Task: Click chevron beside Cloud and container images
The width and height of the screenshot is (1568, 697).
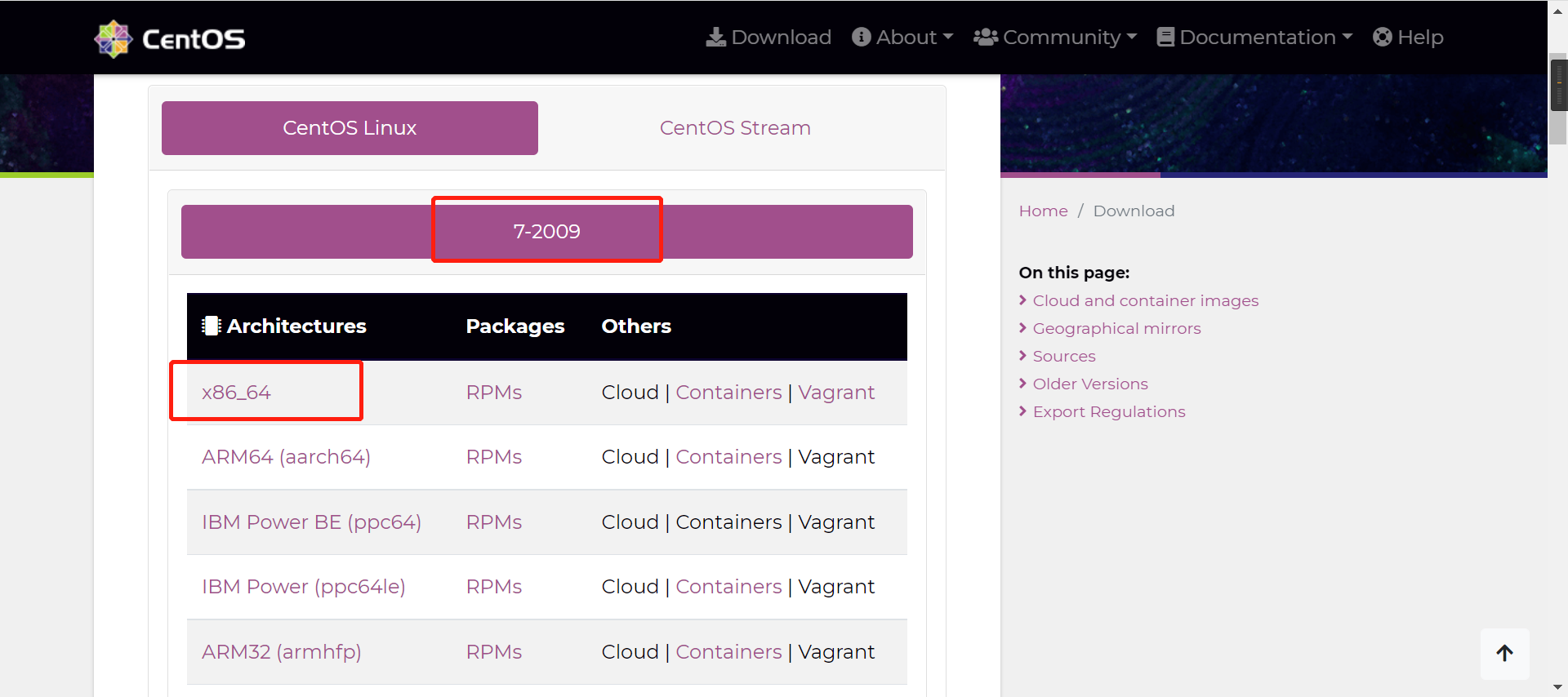Action: pyautogui.click(x=1022, y=300)
